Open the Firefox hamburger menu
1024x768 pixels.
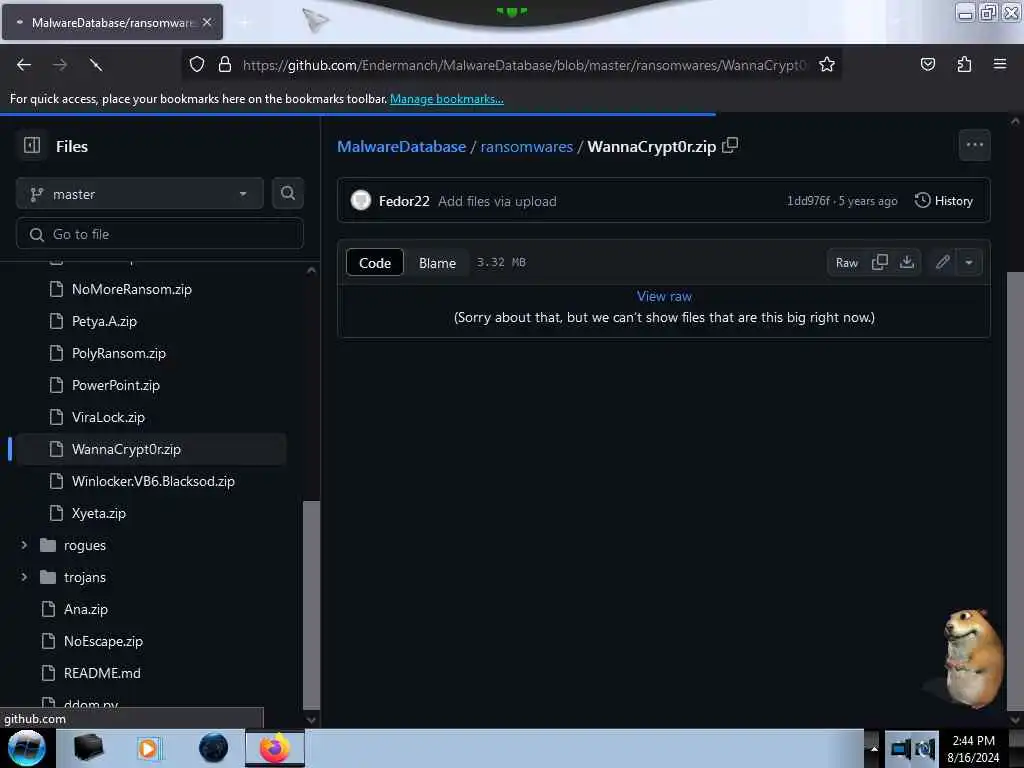point(1000,64)
